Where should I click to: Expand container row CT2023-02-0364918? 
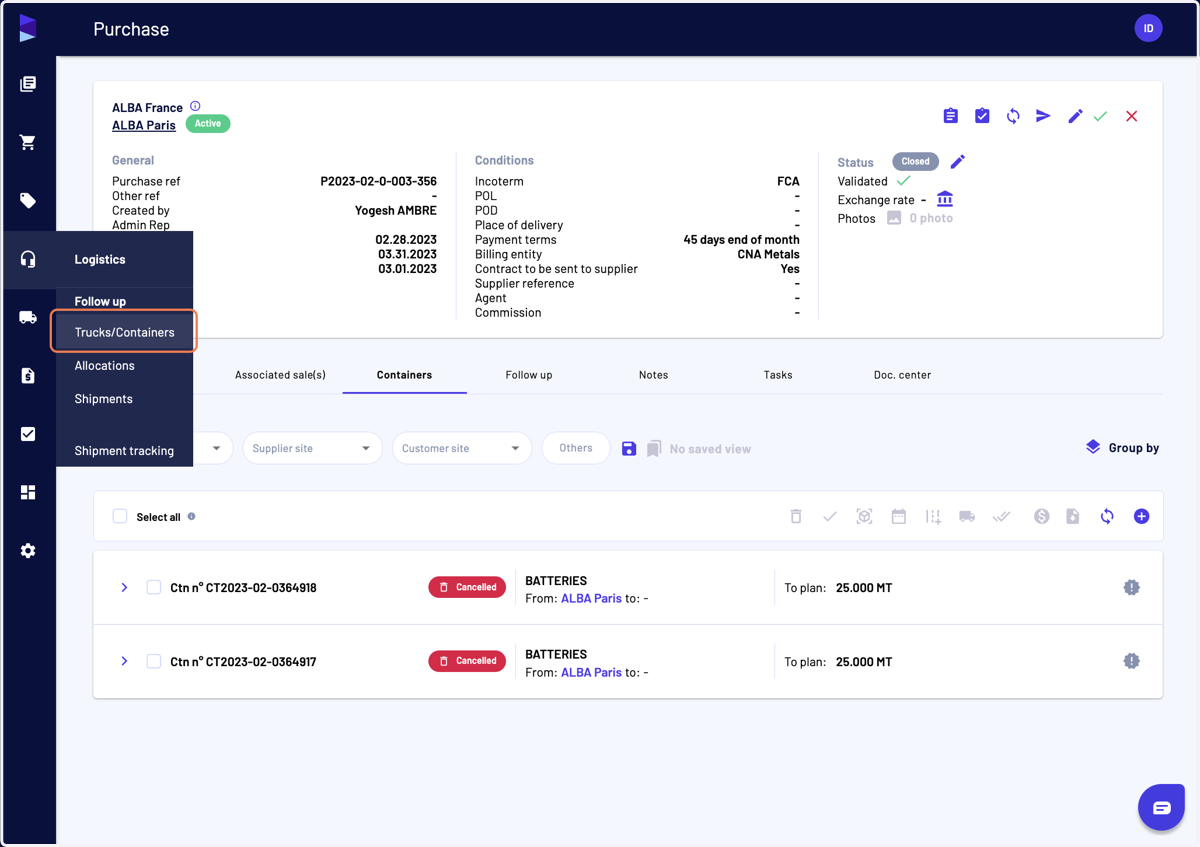pyautogui.click(x=124, y=587)
